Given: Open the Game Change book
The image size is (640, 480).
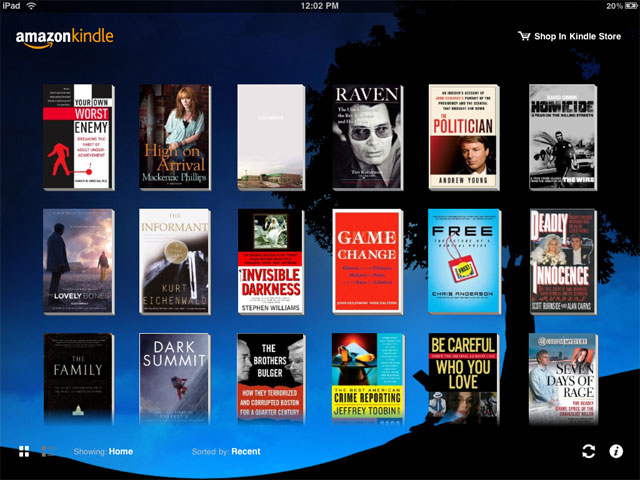Looking at the screenshot, I should coord(368,262).
